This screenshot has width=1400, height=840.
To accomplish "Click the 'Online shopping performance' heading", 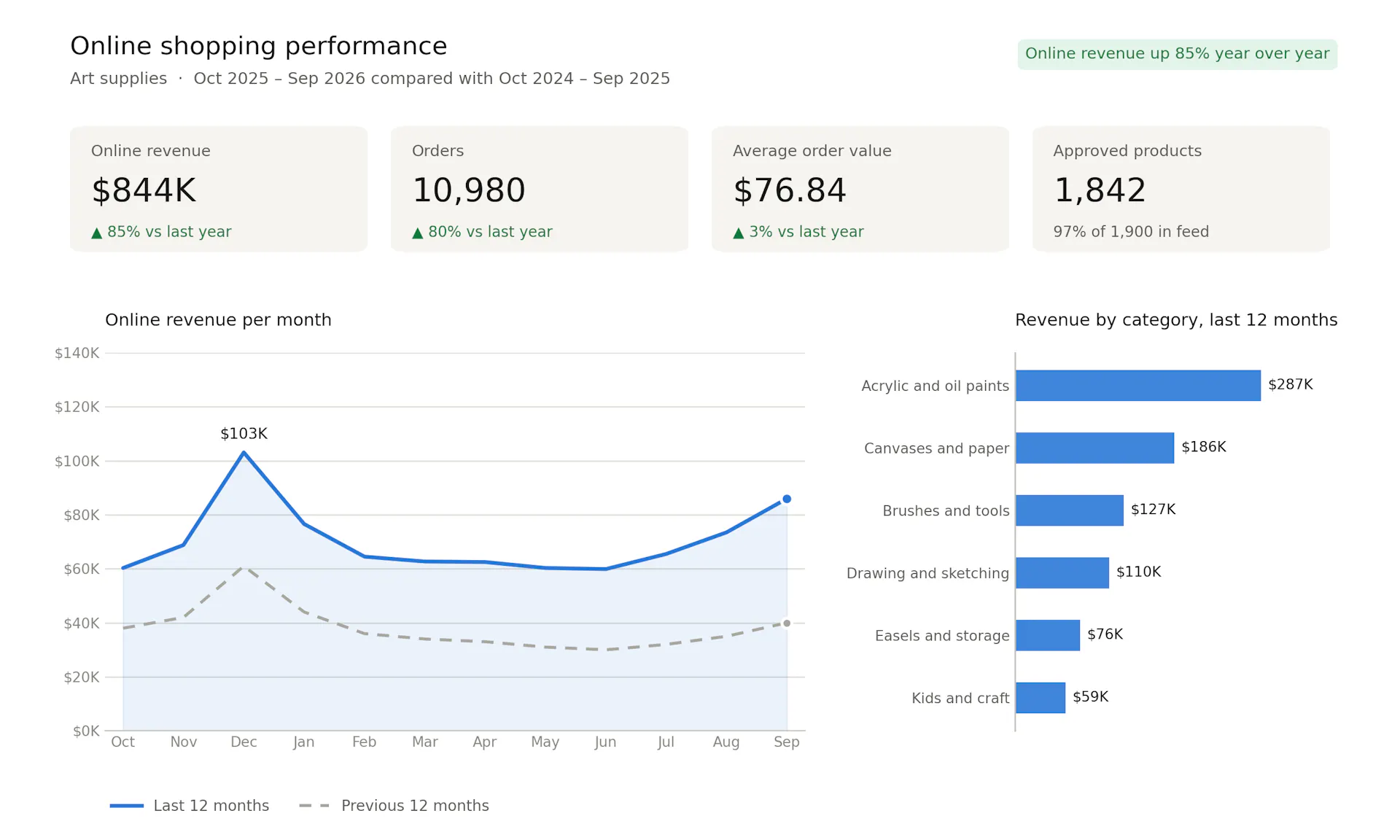I will 259,46.
